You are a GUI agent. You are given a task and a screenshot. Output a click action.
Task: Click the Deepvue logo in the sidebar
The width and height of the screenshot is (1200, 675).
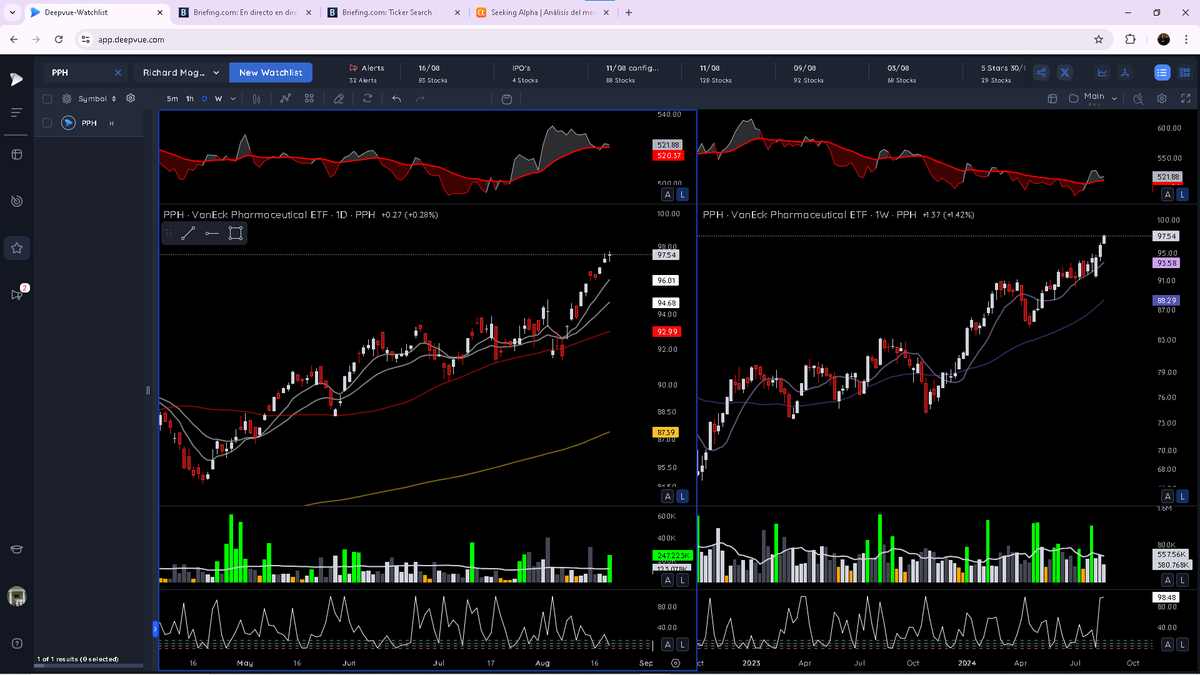tap(16, 78)
